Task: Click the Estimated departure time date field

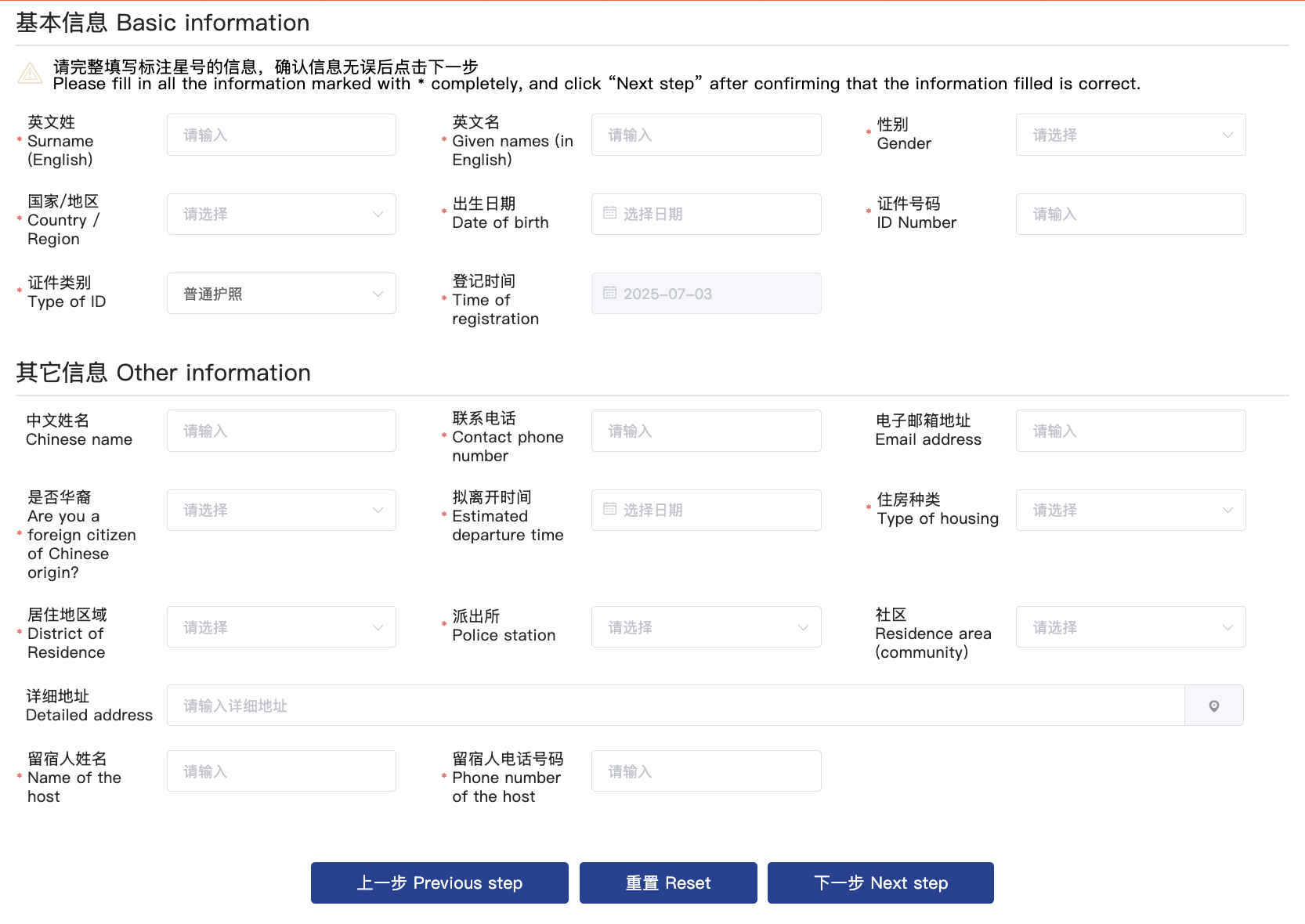Action: [x=706, y=510]
